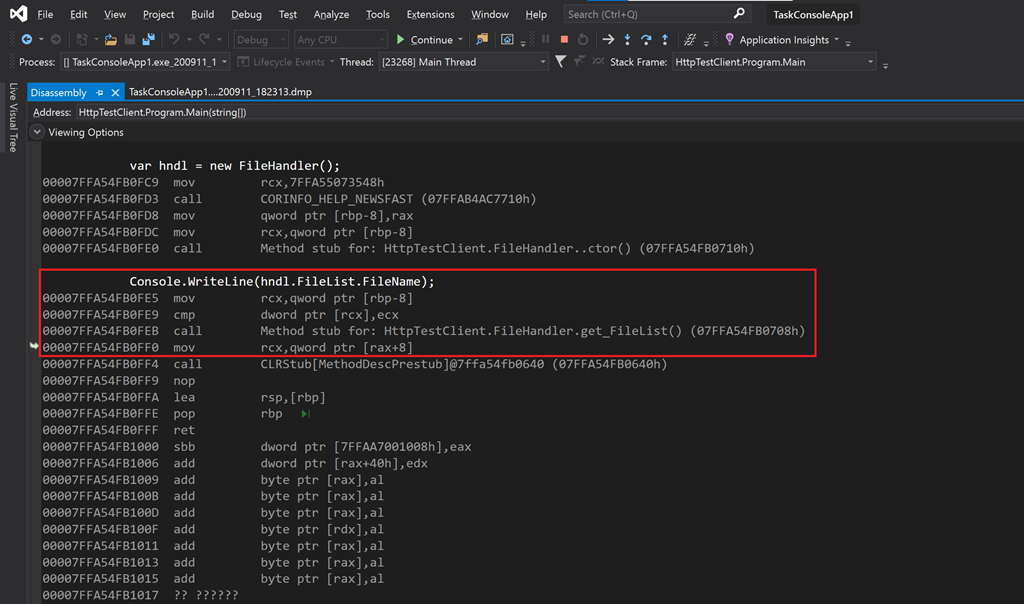The height and width of the screenshot is (604, 1024).
Task: Click the Navigate Backward icon
Action: coord(27,40)
